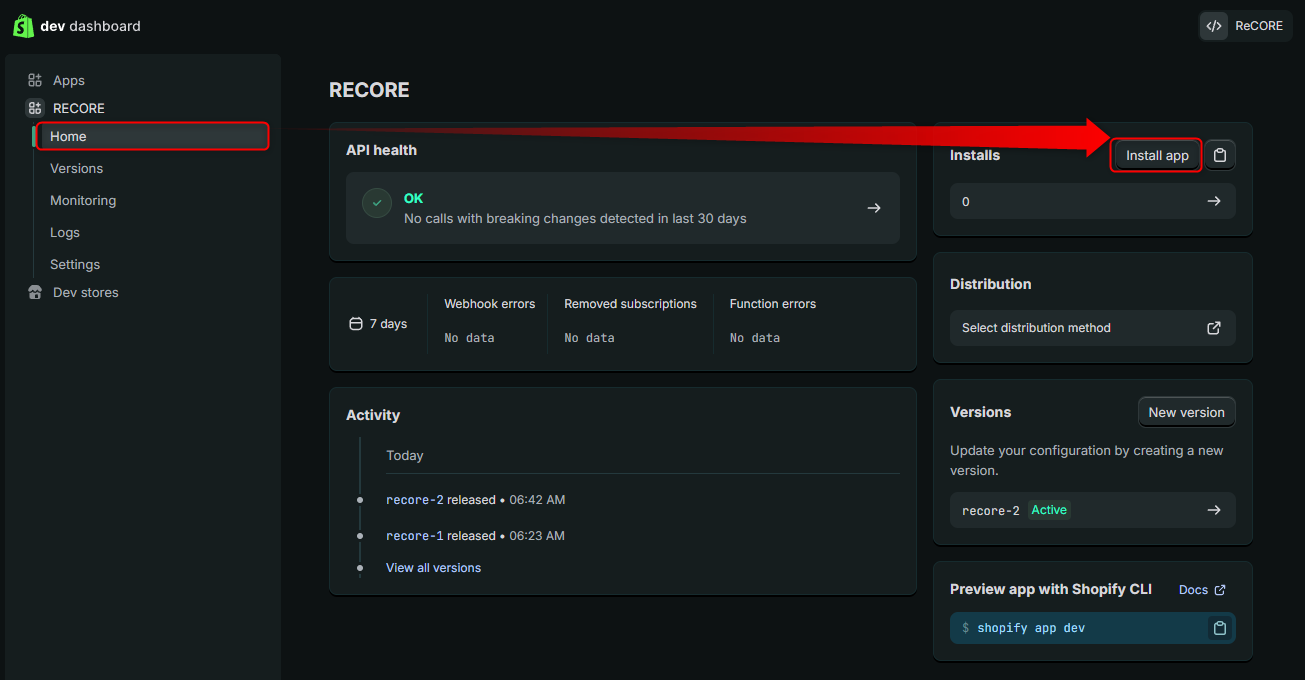Click the OK check status icon

coord(377,203)
